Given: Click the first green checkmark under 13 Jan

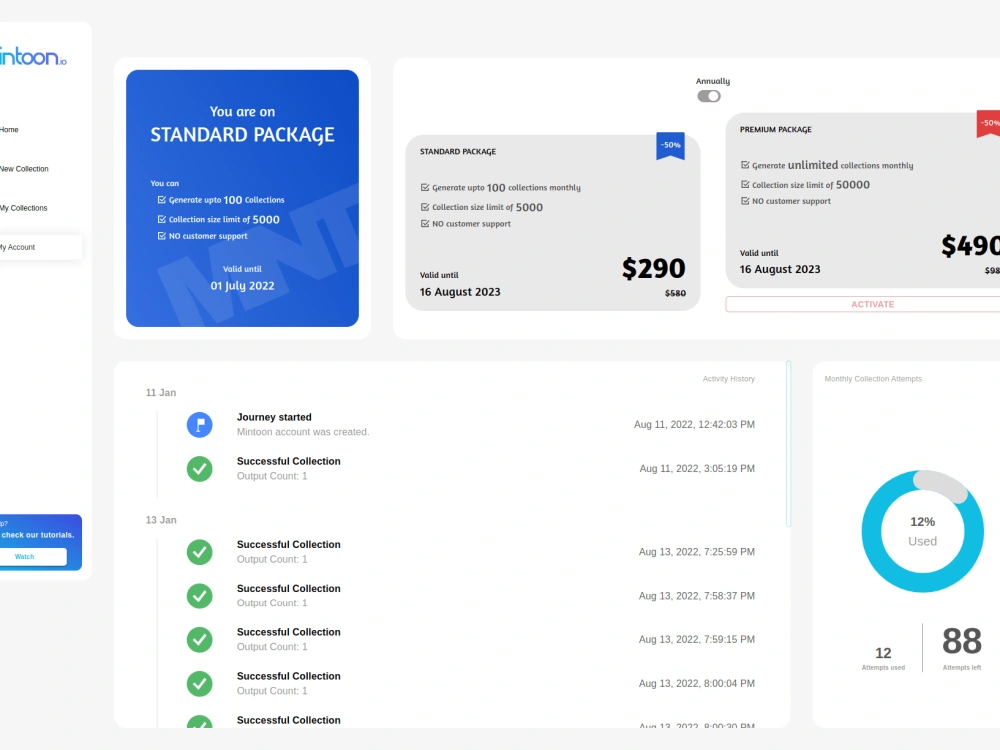Looking at the screenshot, I should pyautogui.click(x=199, y=551).
